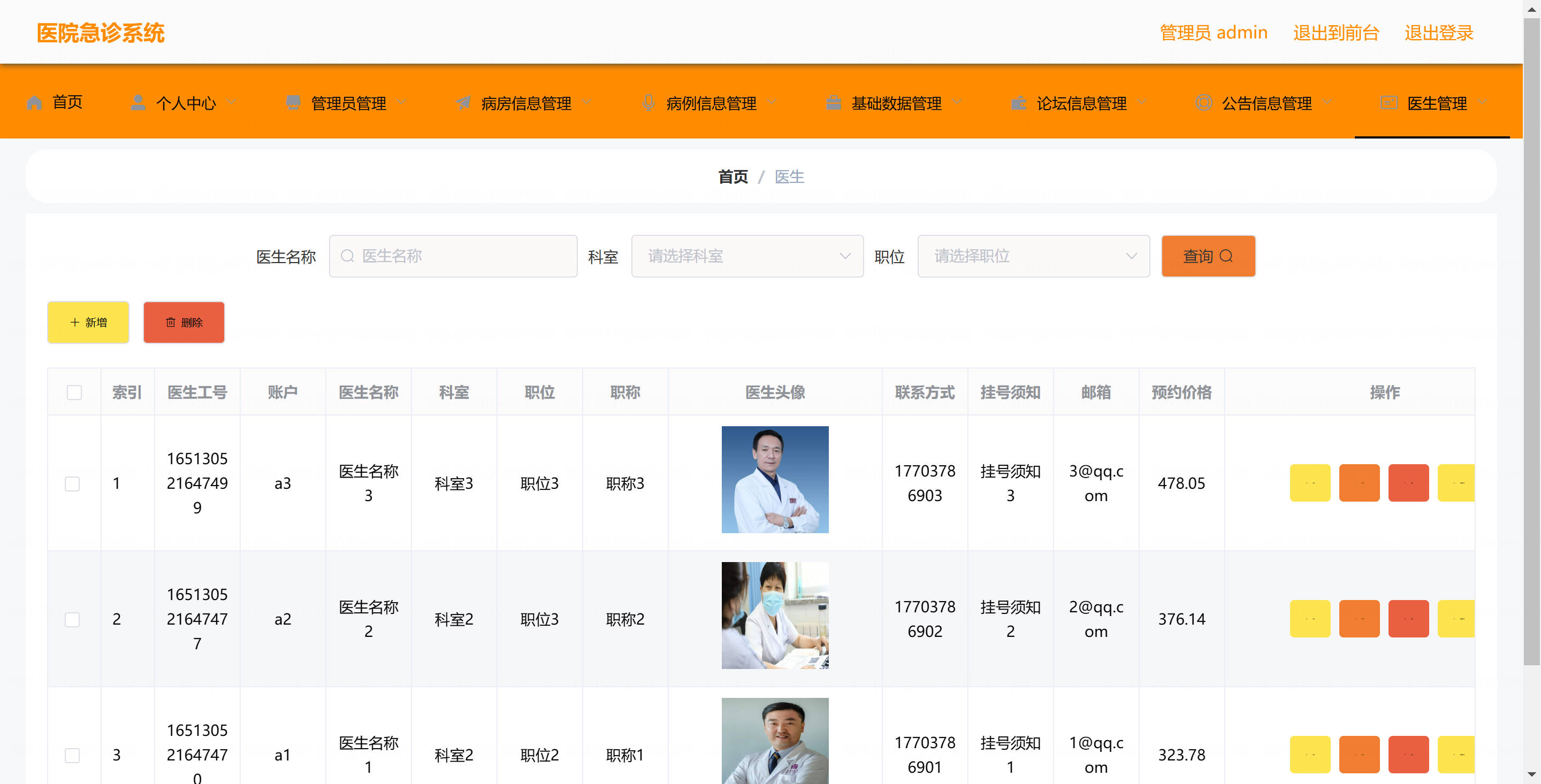This screenshot has width=1541, height=784.
Task: Click the briefcase icon for 基础数据管理
Action: coord(833,103)
